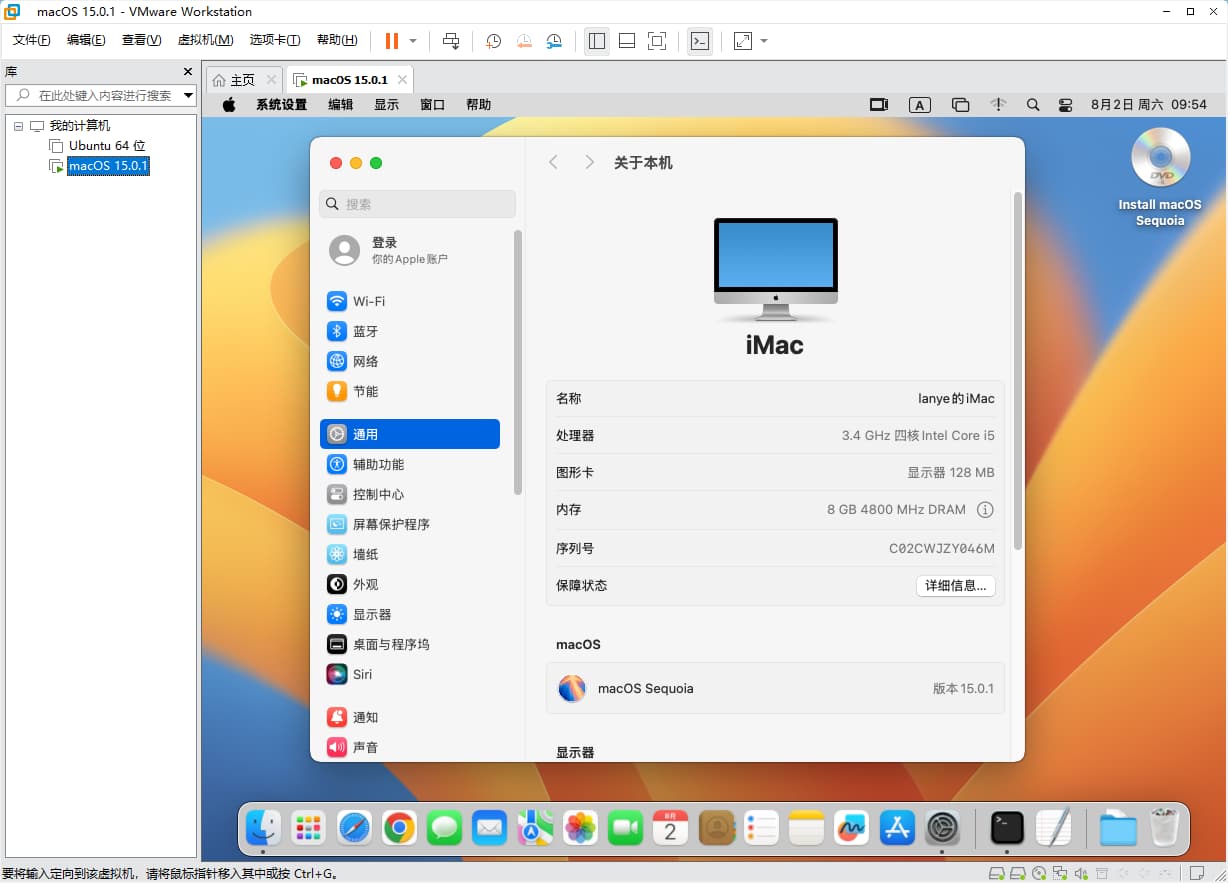Focus the 搜索 field in System Settings

pyautogui.click(x=418, y=204)
